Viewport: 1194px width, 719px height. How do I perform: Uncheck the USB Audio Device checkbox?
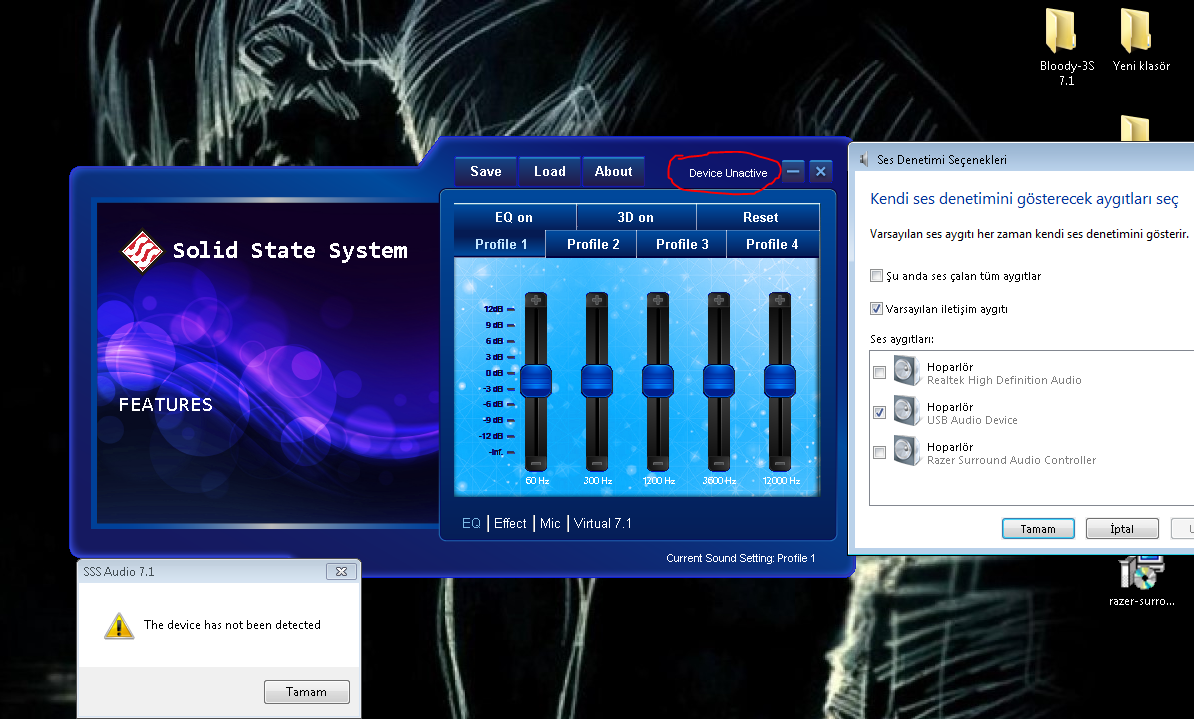[x=880, y=412]
